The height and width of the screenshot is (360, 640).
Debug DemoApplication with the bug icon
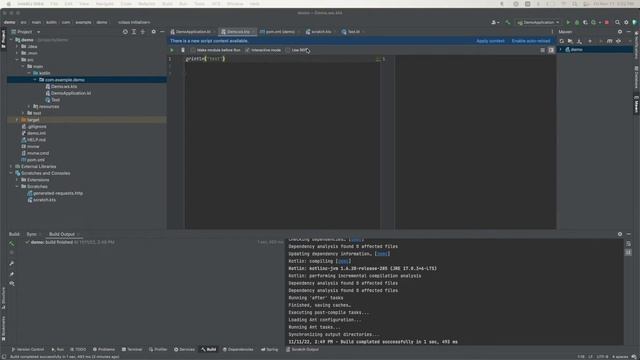coord(577,22)
